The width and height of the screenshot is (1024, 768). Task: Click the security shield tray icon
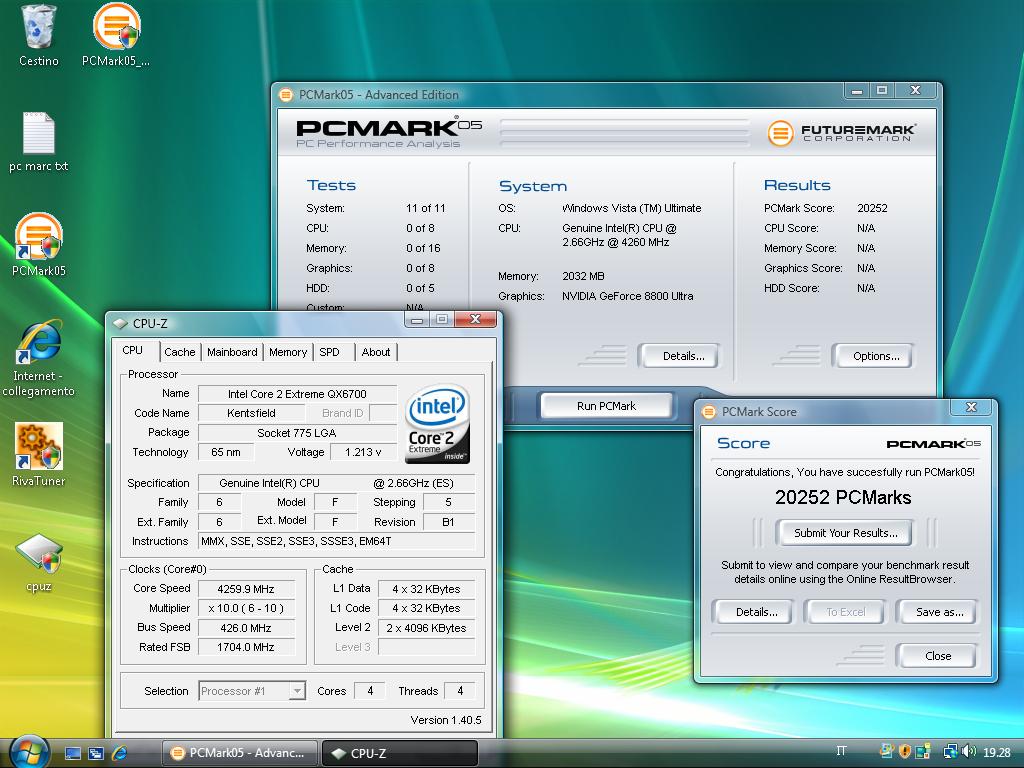coord(904,752)
